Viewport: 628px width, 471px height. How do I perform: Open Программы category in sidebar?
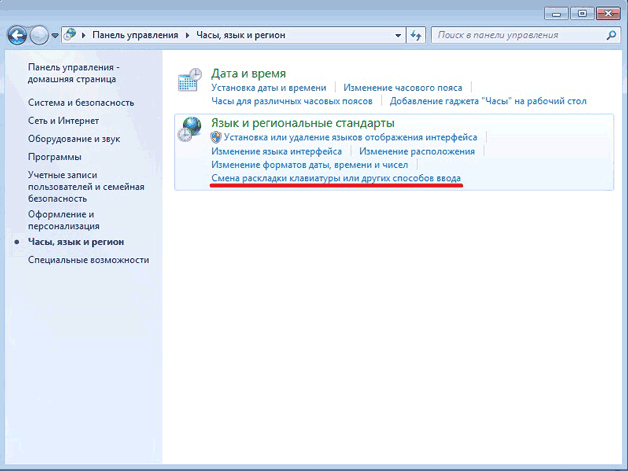click(x=54, y=157)
